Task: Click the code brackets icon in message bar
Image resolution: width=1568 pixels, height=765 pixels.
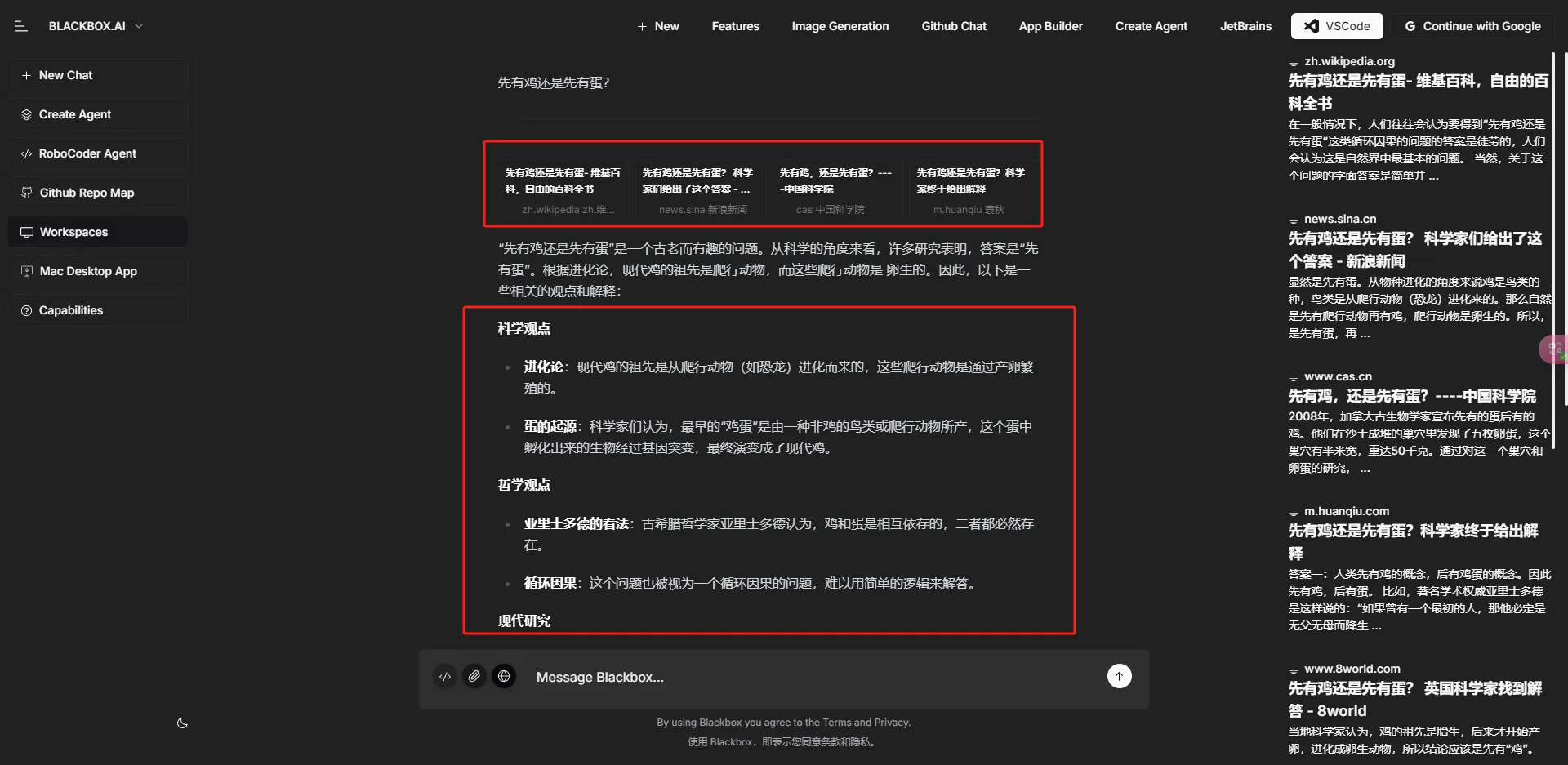Action: tap(445, 676)
